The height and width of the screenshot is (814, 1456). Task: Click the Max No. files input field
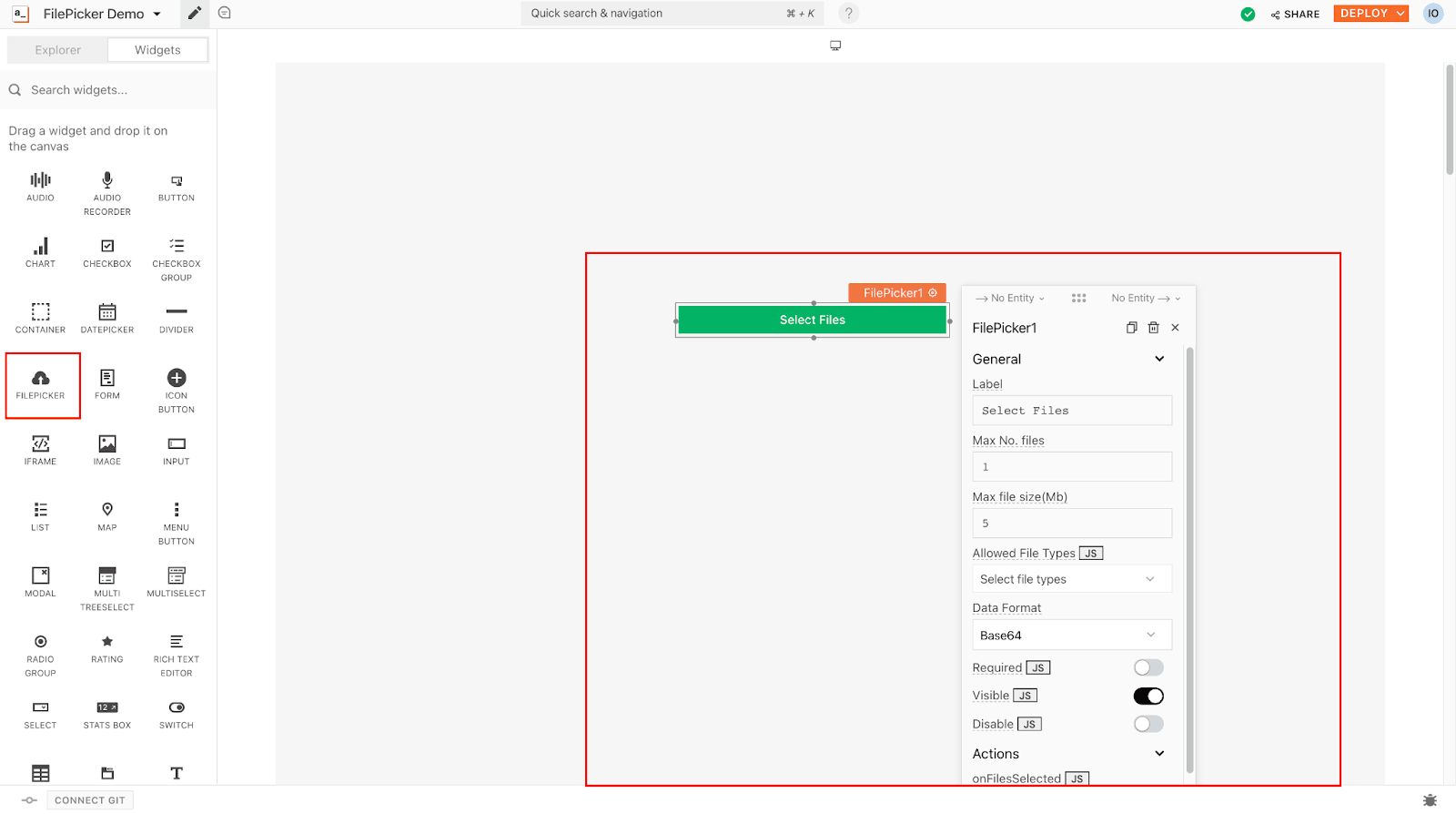click(1071, 467)
